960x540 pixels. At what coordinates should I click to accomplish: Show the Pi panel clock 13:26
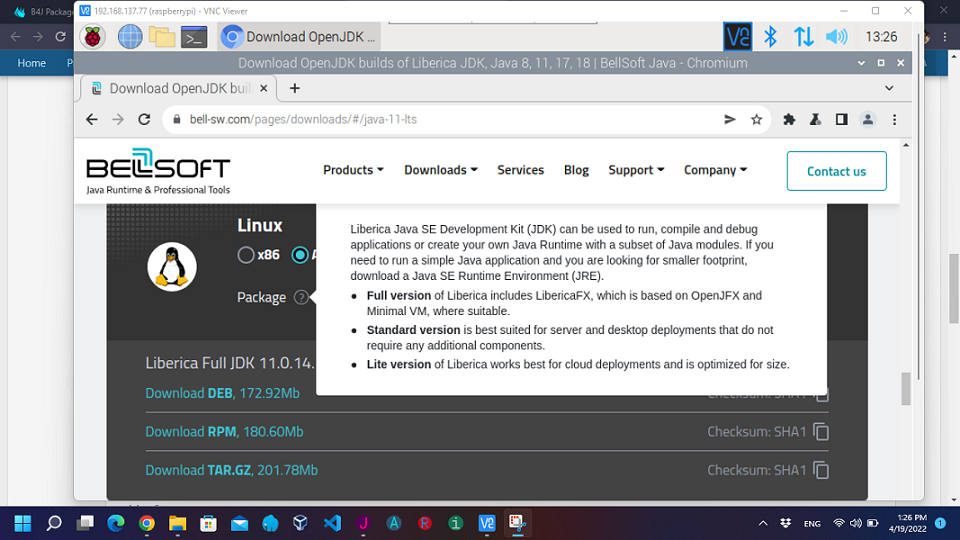pos(882,37)
